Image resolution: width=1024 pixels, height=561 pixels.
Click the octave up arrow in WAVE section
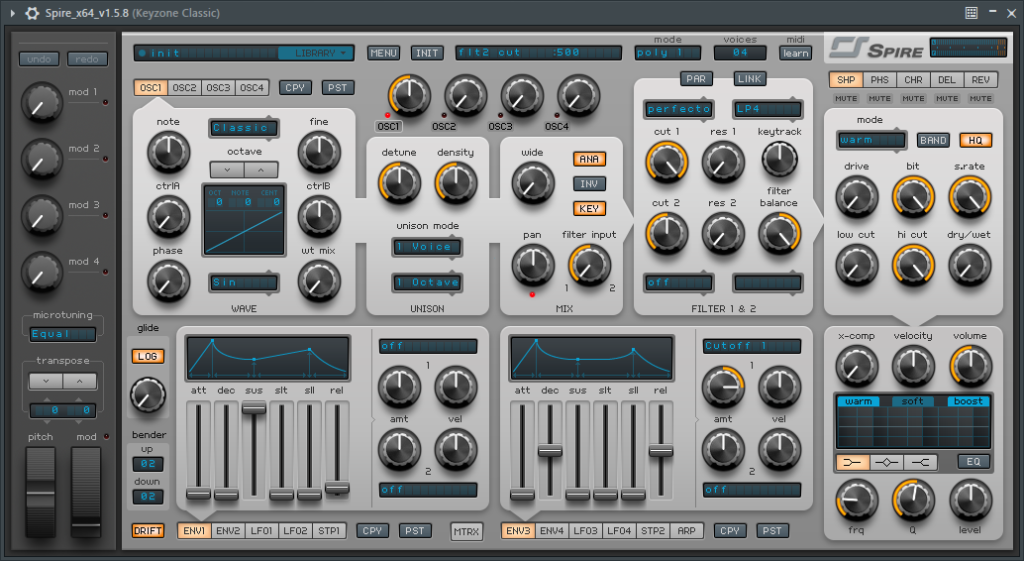(261, 169)
